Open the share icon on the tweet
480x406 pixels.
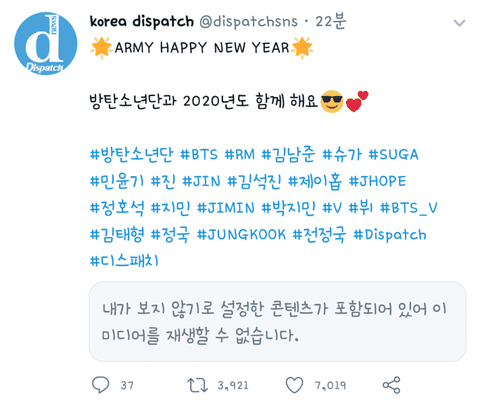pyautogui.click(x=391, y=385)
